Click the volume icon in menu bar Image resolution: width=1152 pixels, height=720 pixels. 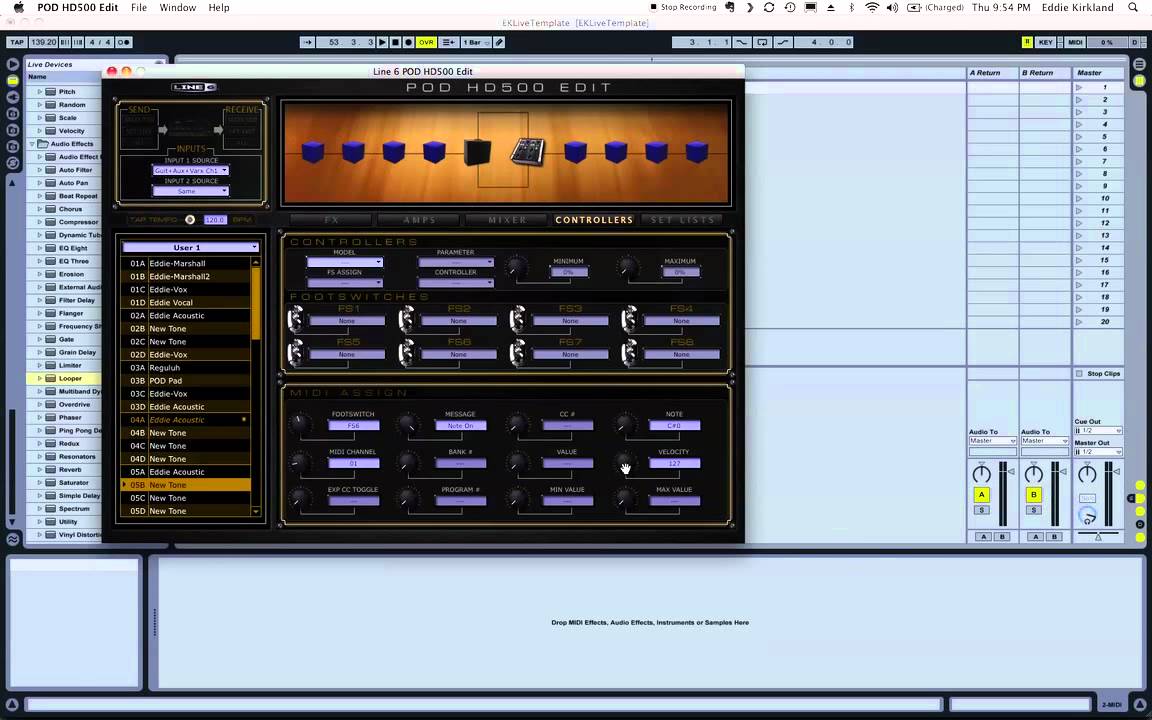892,7
